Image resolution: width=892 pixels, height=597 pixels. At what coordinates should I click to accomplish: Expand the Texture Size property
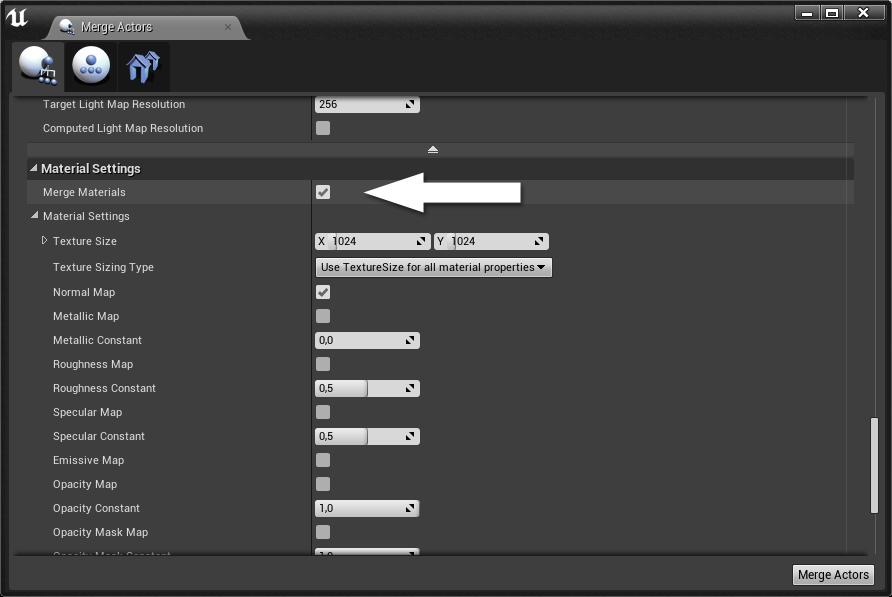pos(45,241)
